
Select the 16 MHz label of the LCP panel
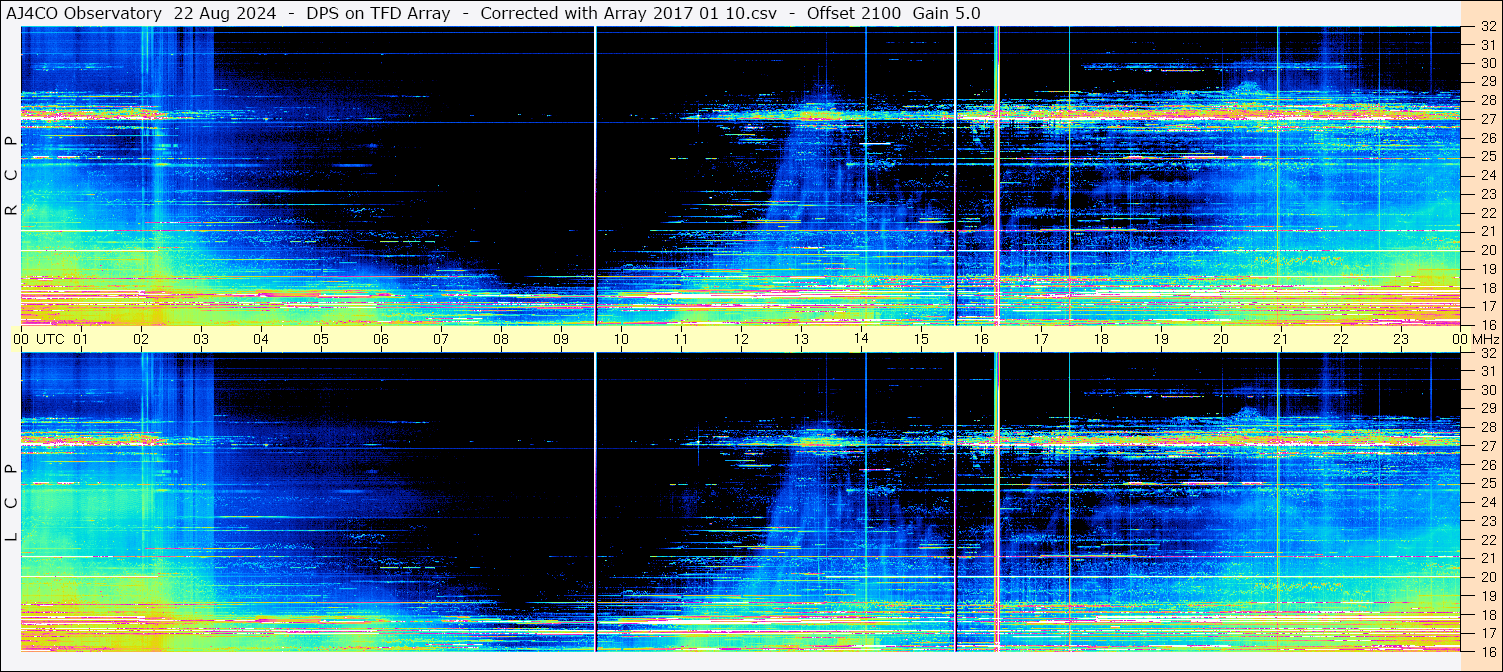(x=1487, y=651)
